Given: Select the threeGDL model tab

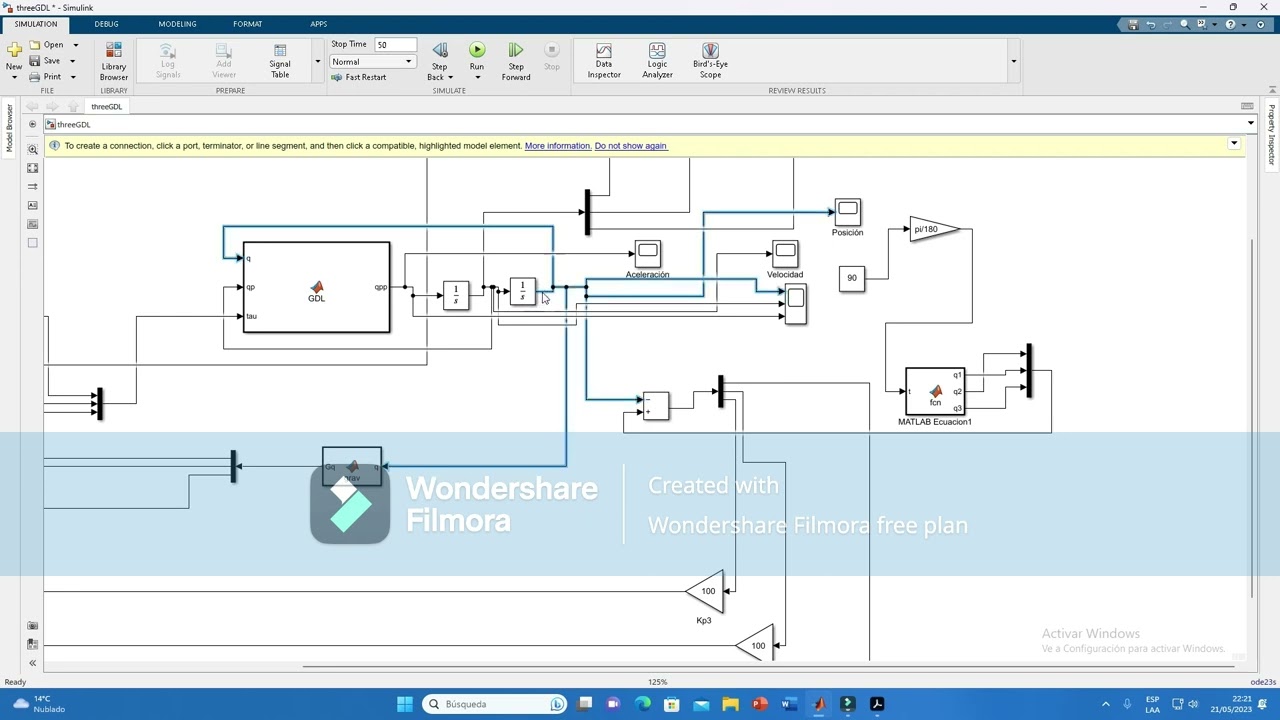Looking at the screenshot, I should (x=107, y=106).
